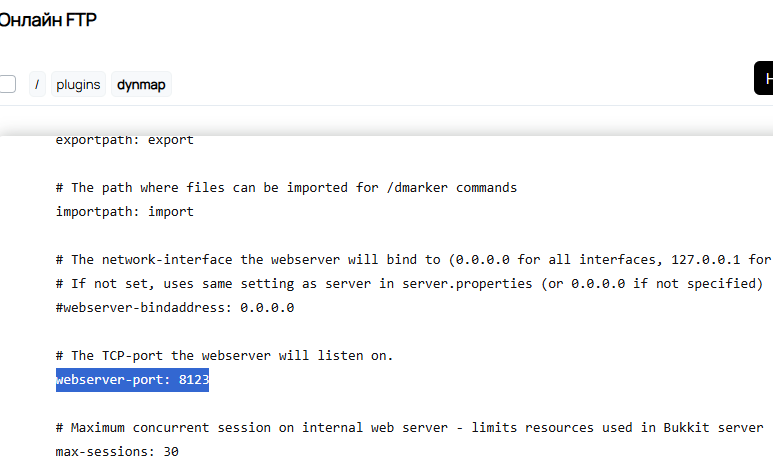
Task: Click the Онлайн FTP page heading
Action: tap(48, 20)
